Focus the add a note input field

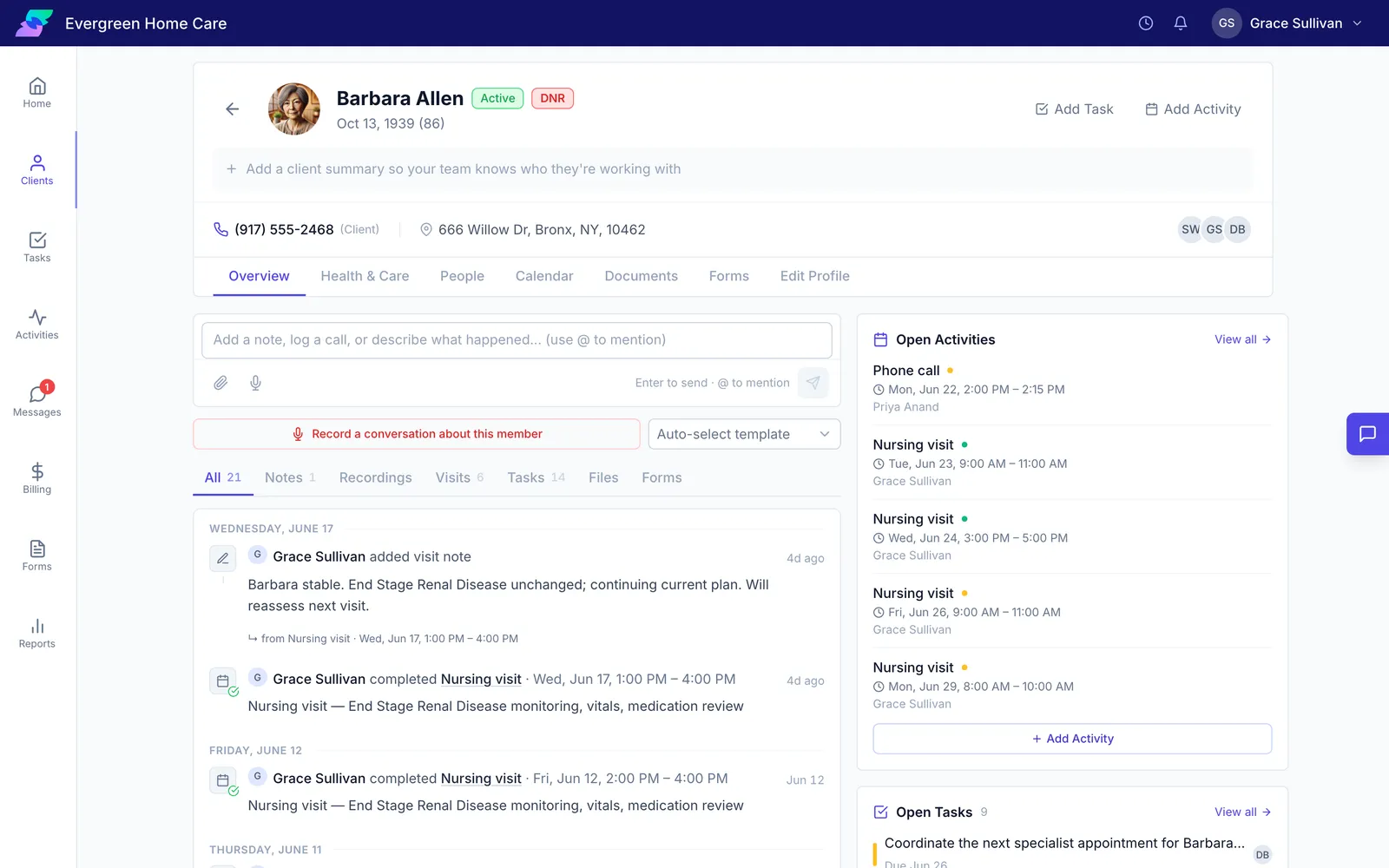[x=517, y=340]
